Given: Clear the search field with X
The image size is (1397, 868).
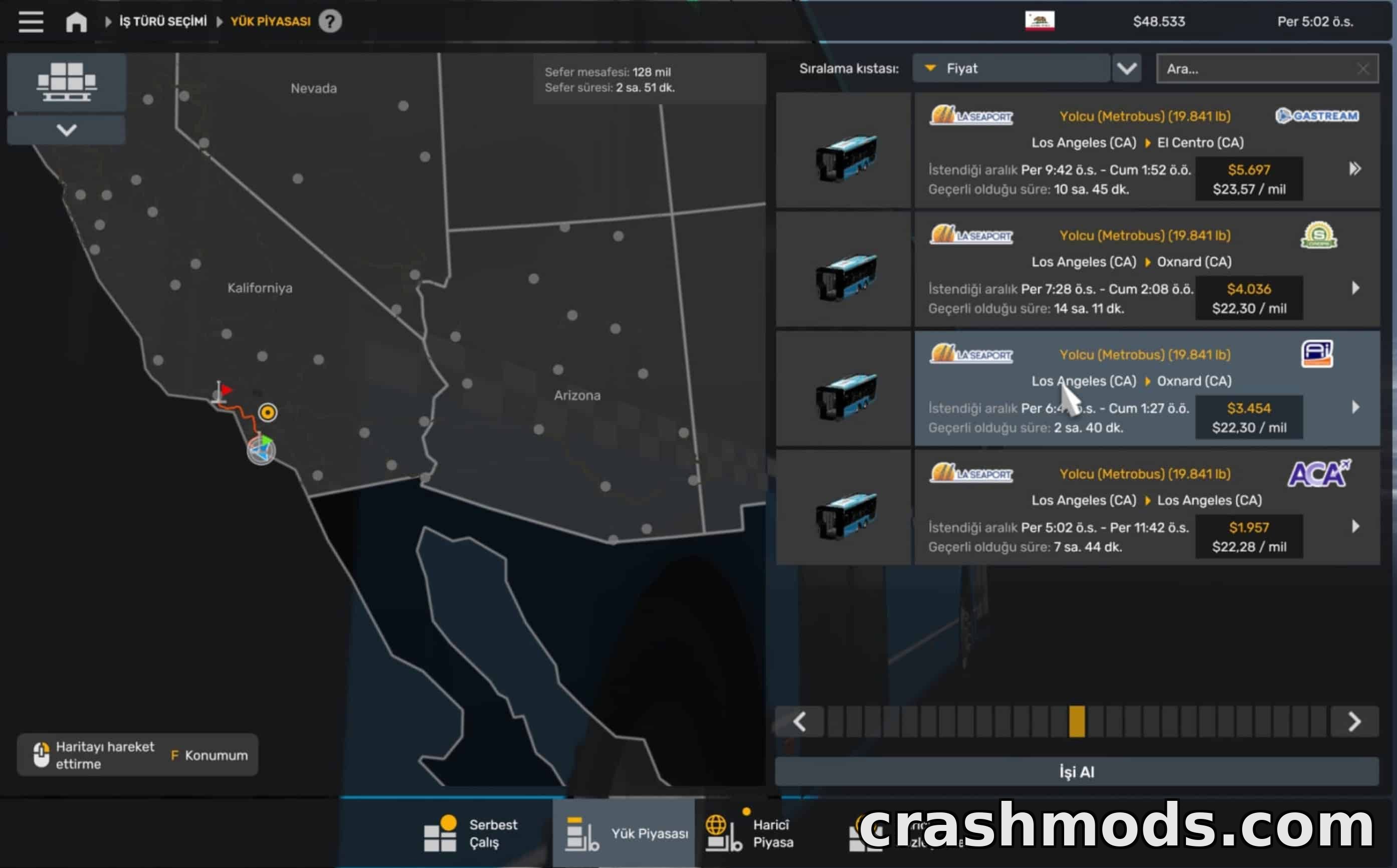Looking at the screenshot, I should tap(1362, 69).
